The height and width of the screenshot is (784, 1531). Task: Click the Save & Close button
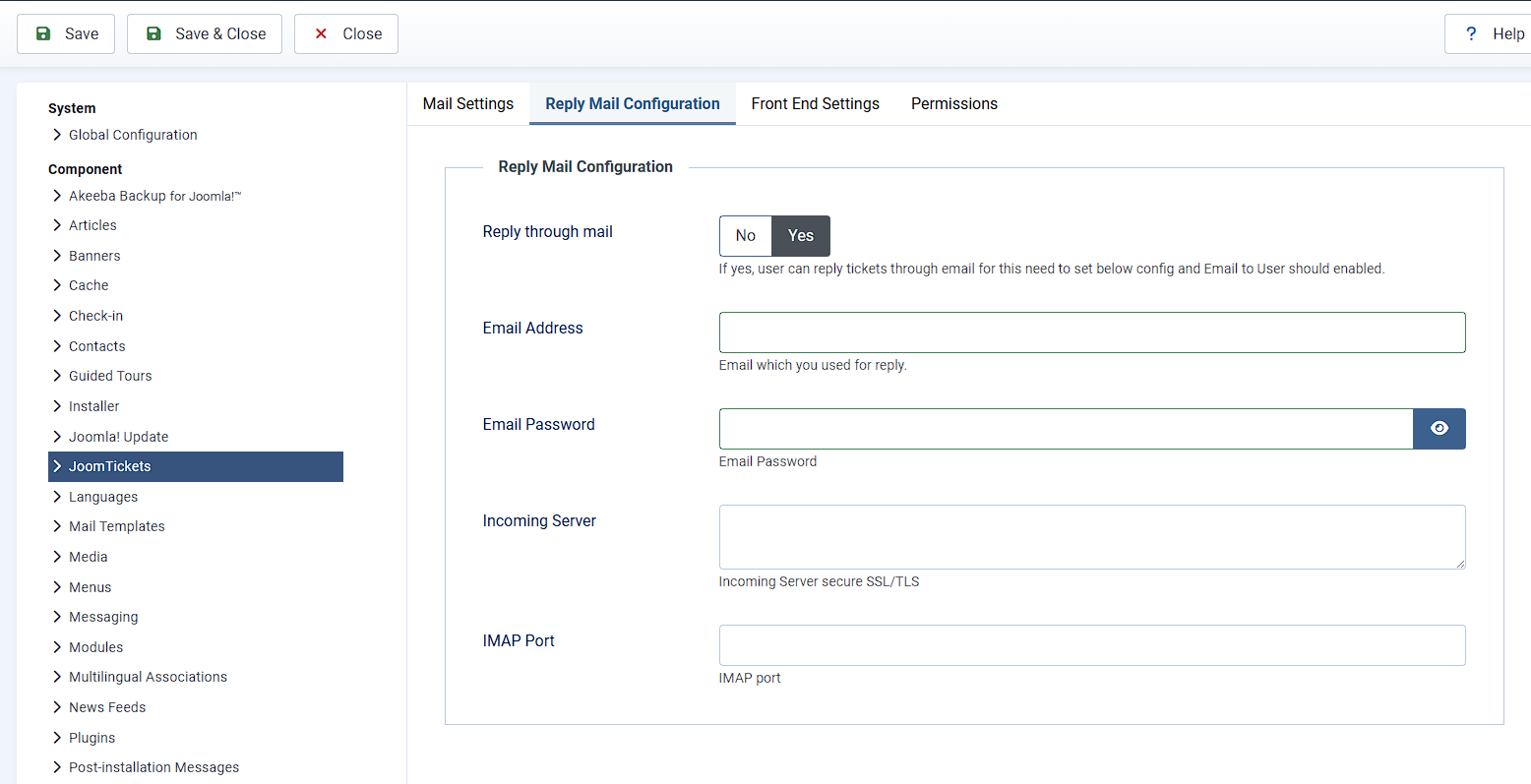coord(205,33)
